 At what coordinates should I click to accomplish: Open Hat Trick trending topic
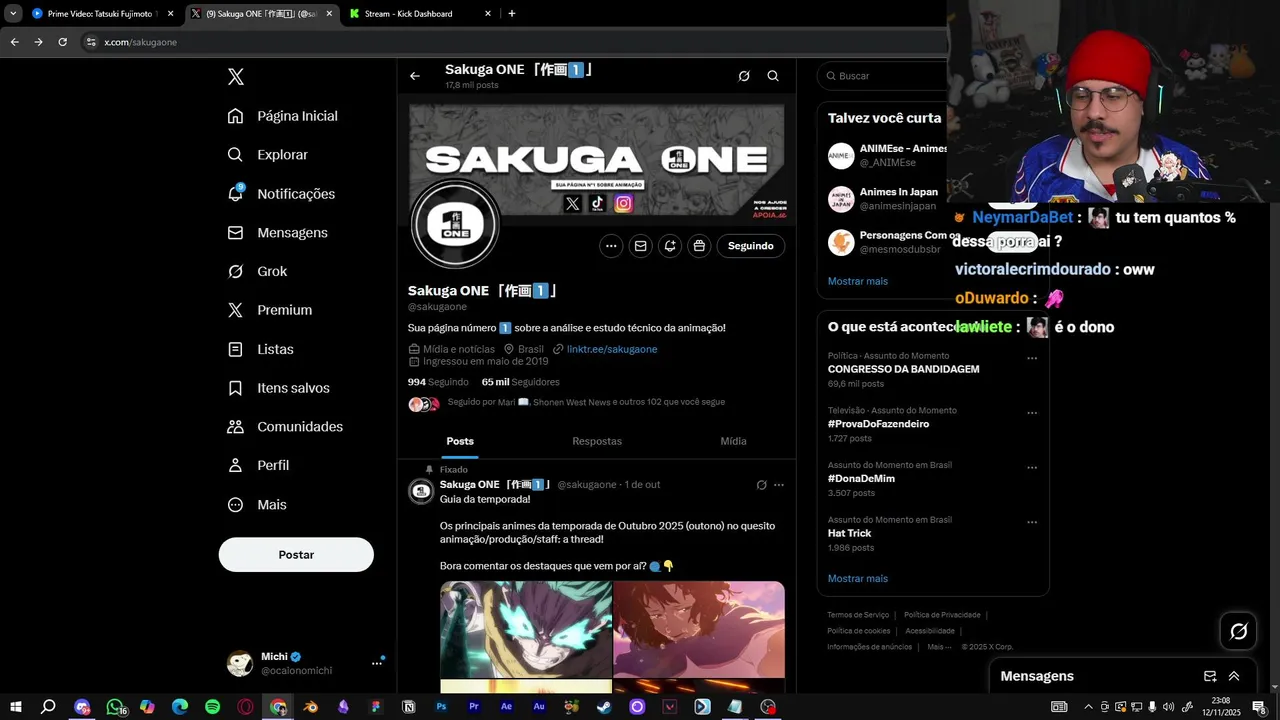tap(850, 533)
